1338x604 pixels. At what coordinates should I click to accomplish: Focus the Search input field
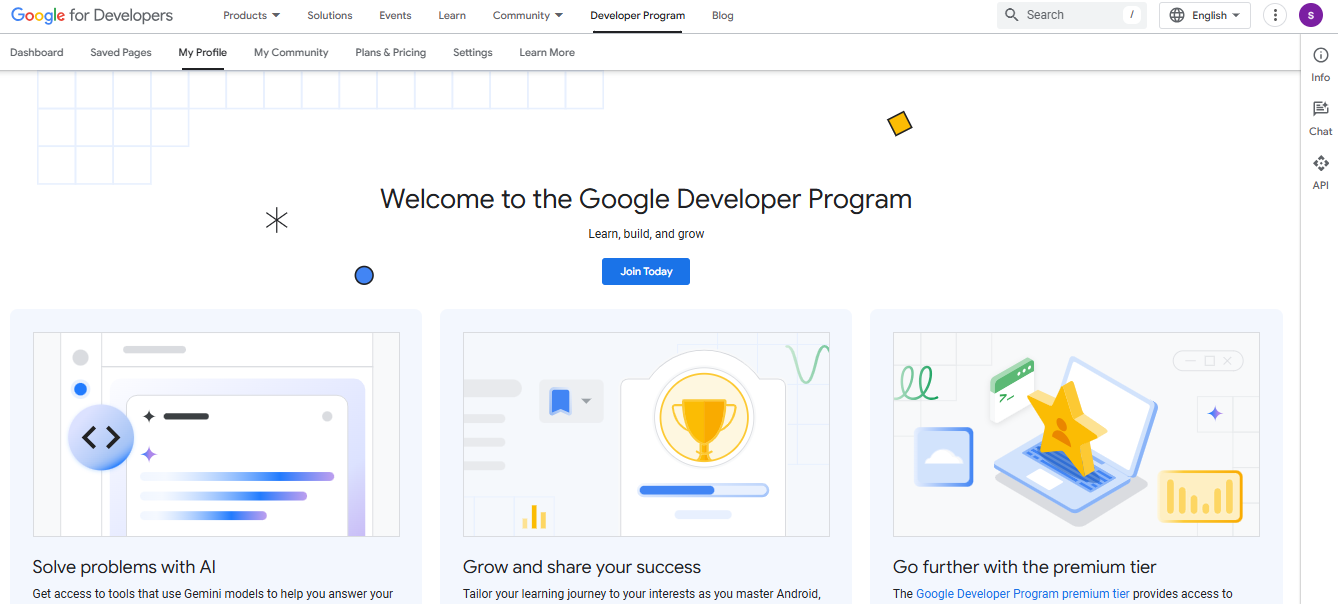[x=1072, y=15]
